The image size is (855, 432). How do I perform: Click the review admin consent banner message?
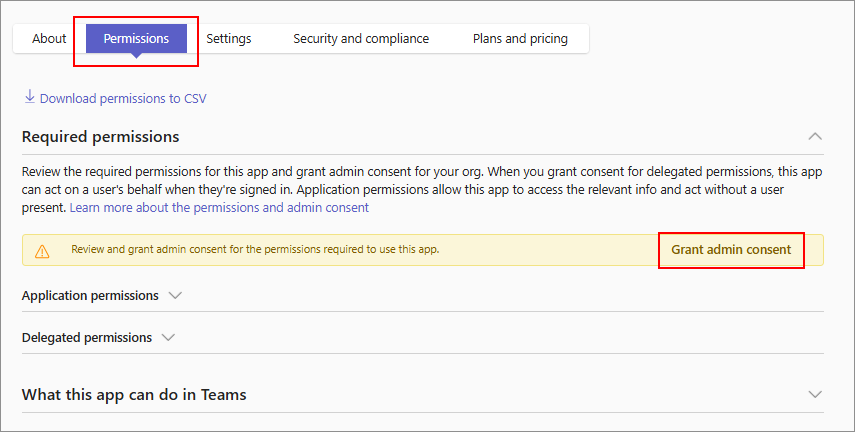(255, 249)
